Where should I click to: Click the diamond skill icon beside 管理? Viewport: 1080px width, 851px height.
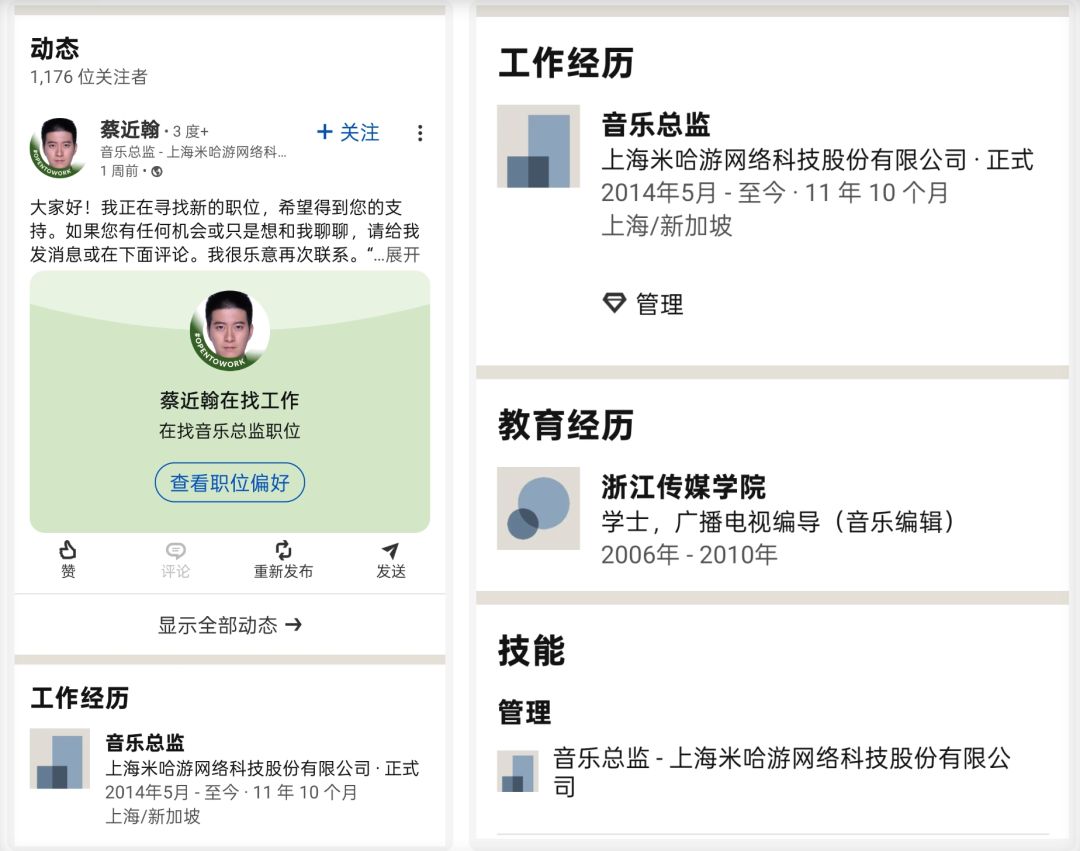(x=614, y=303)
